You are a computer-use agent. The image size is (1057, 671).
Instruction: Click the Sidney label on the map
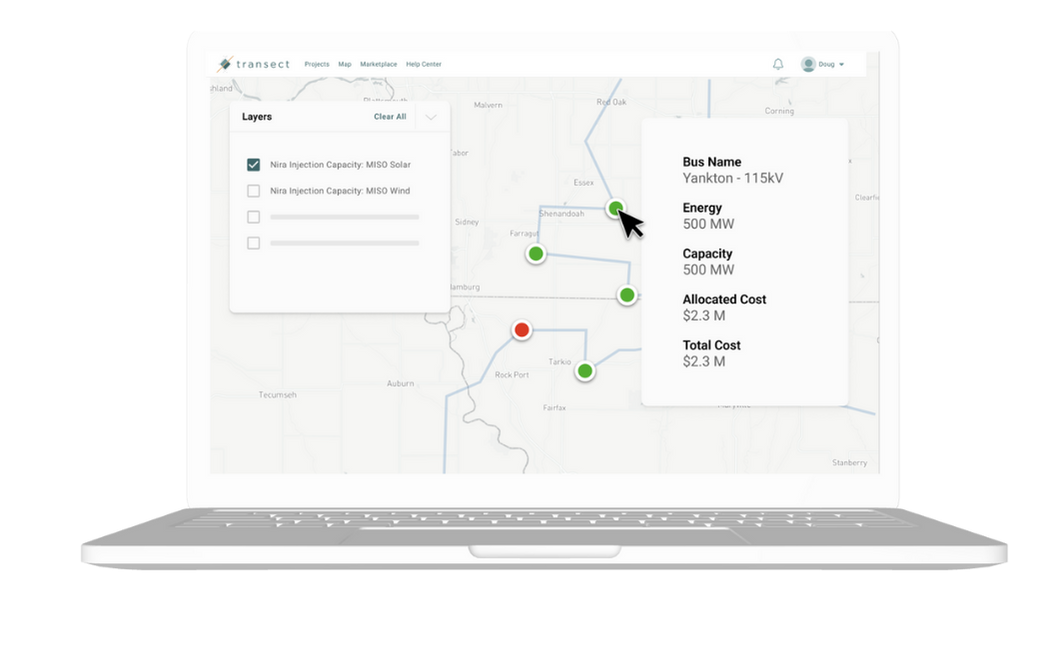[466, 222]
